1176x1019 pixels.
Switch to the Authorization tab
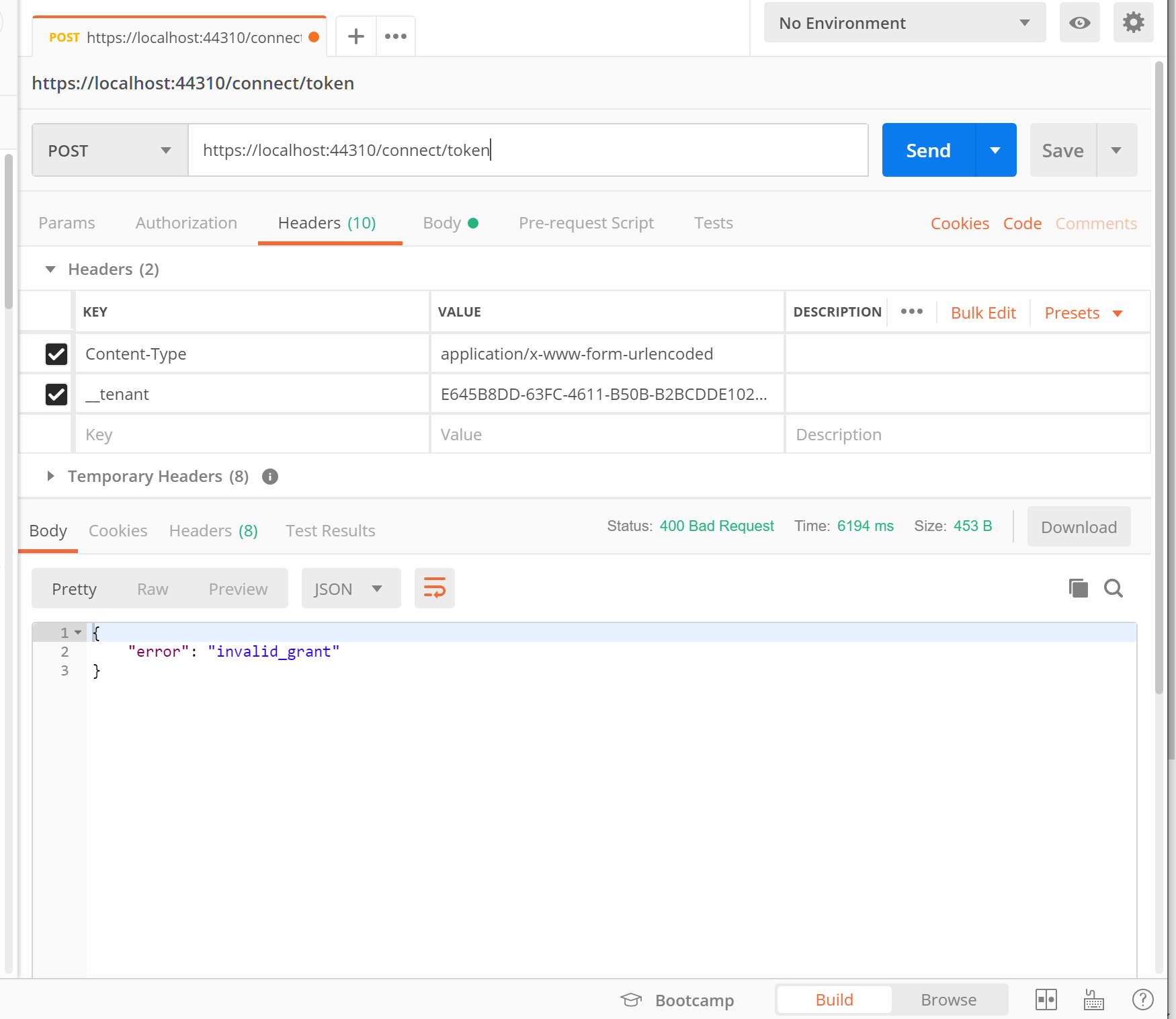click(x=186, y=222)
